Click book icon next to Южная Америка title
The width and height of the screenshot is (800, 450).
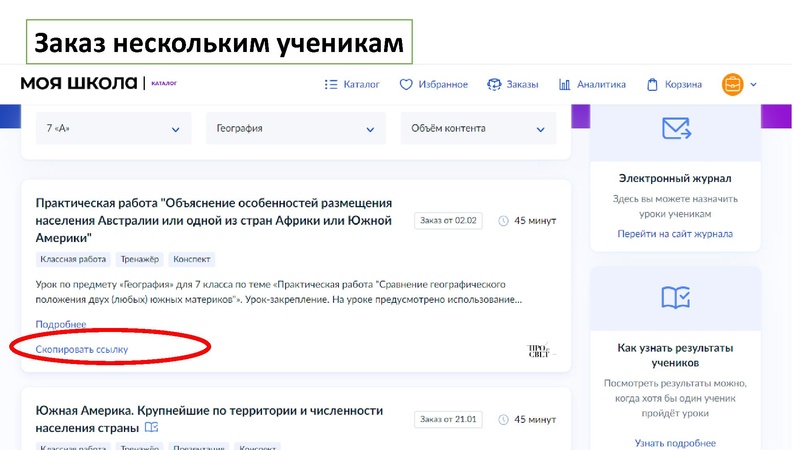point(152,427)
